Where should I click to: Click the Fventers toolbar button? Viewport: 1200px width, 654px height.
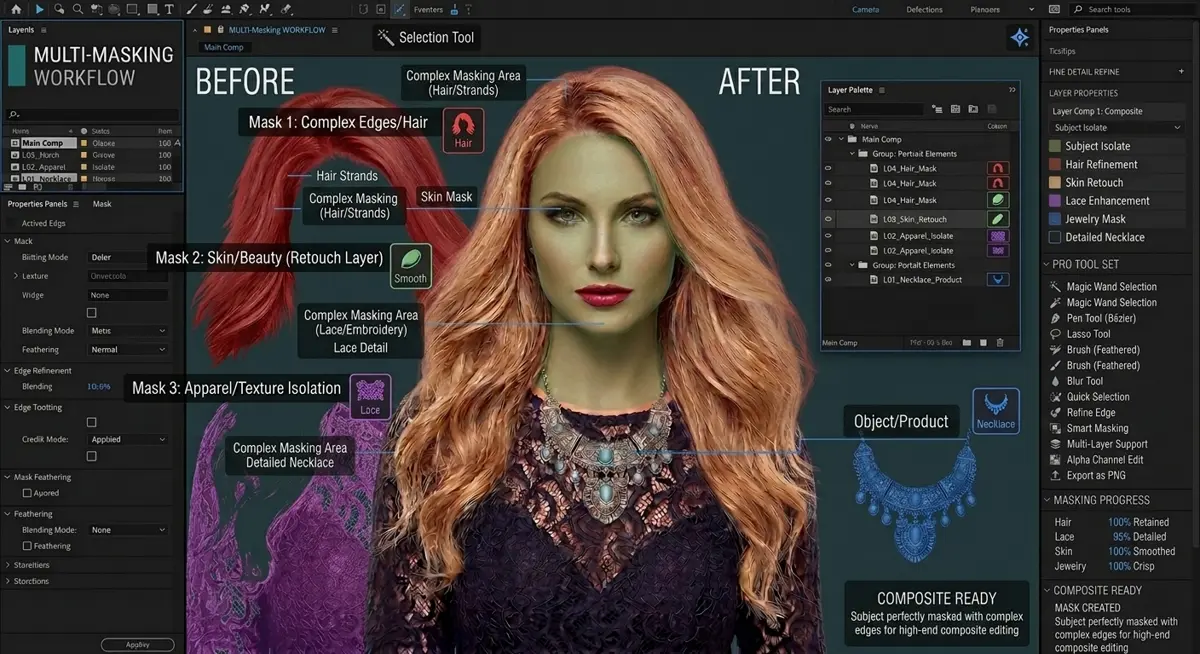pos(428,9)
